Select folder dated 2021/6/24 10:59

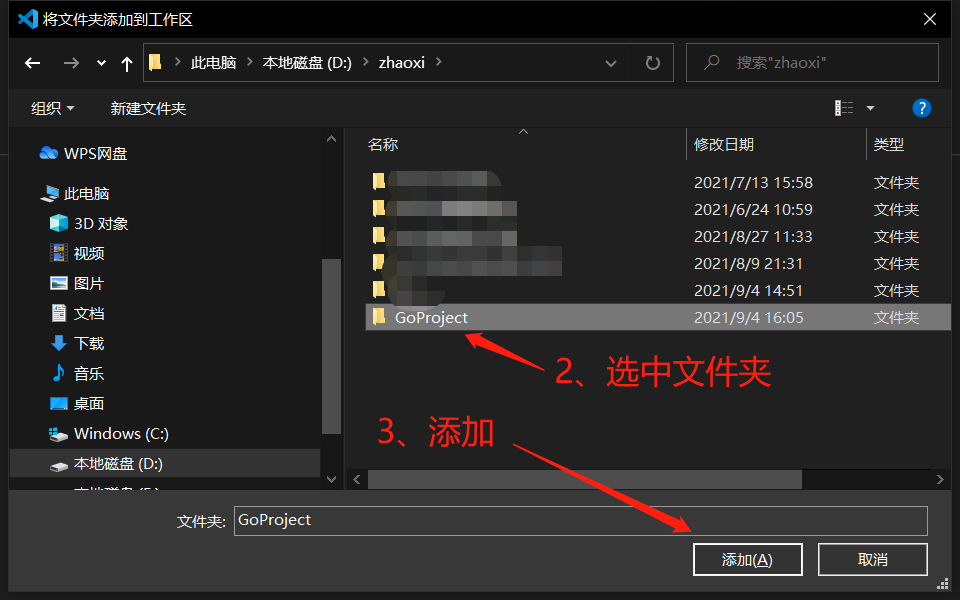click(x=658, y=209)
